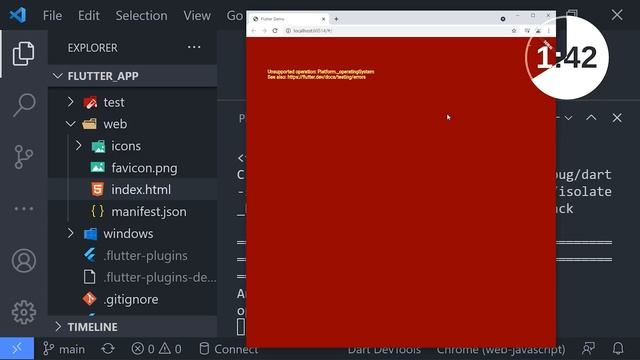This screenshot has height=360, width=640.
Task: Open the Manage gear icon
Action: pyautogui.click(x=23, y=312)
